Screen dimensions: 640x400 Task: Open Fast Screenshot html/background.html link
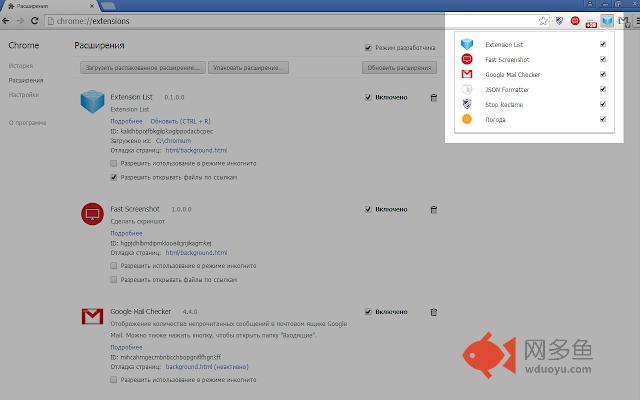[x=196, y=253]
